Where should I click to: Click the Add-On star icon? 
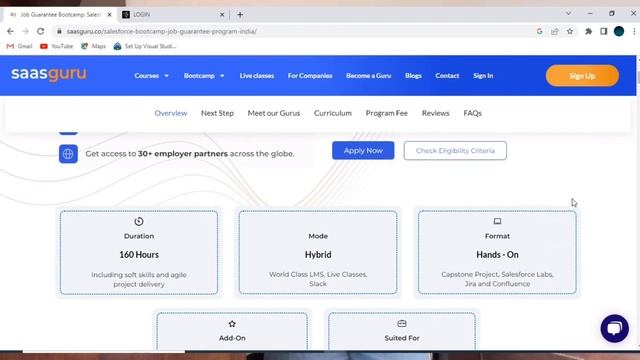pos(232,324)
